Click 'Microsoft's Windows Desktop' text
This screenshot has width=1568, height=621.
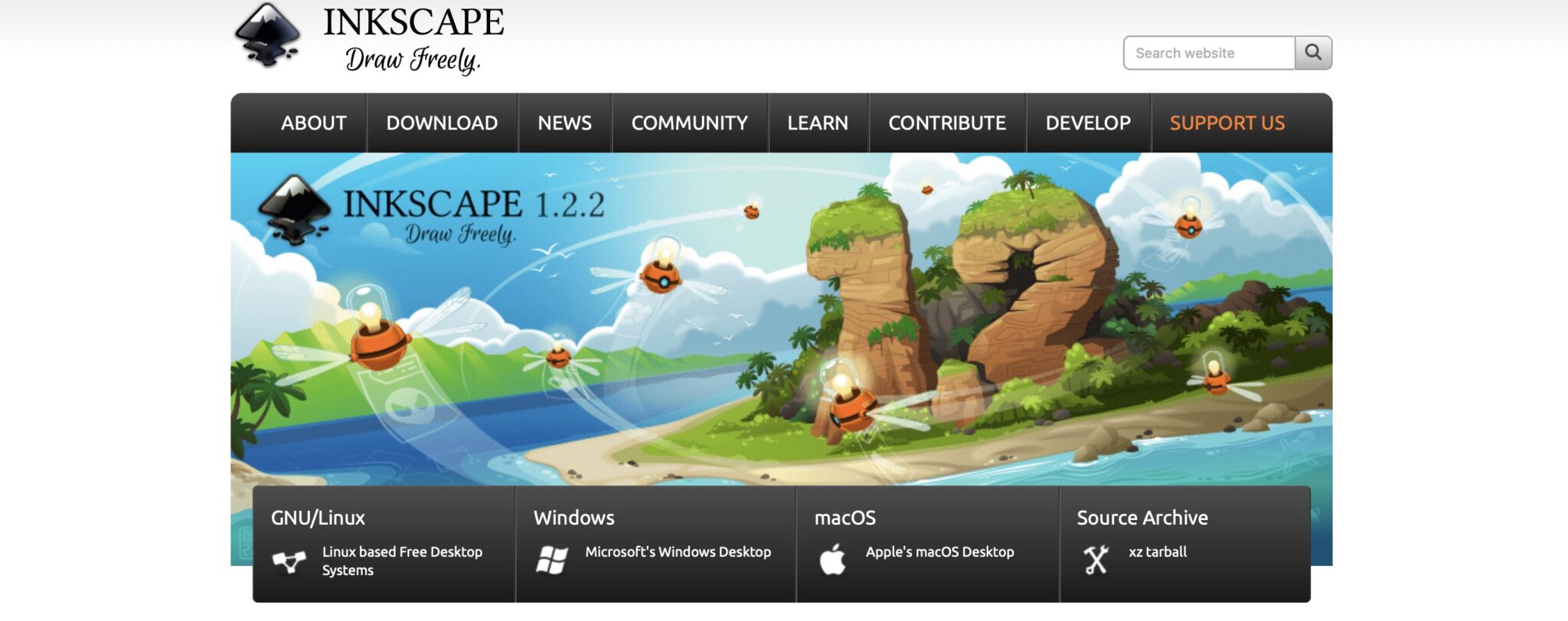tap(678, 552)
